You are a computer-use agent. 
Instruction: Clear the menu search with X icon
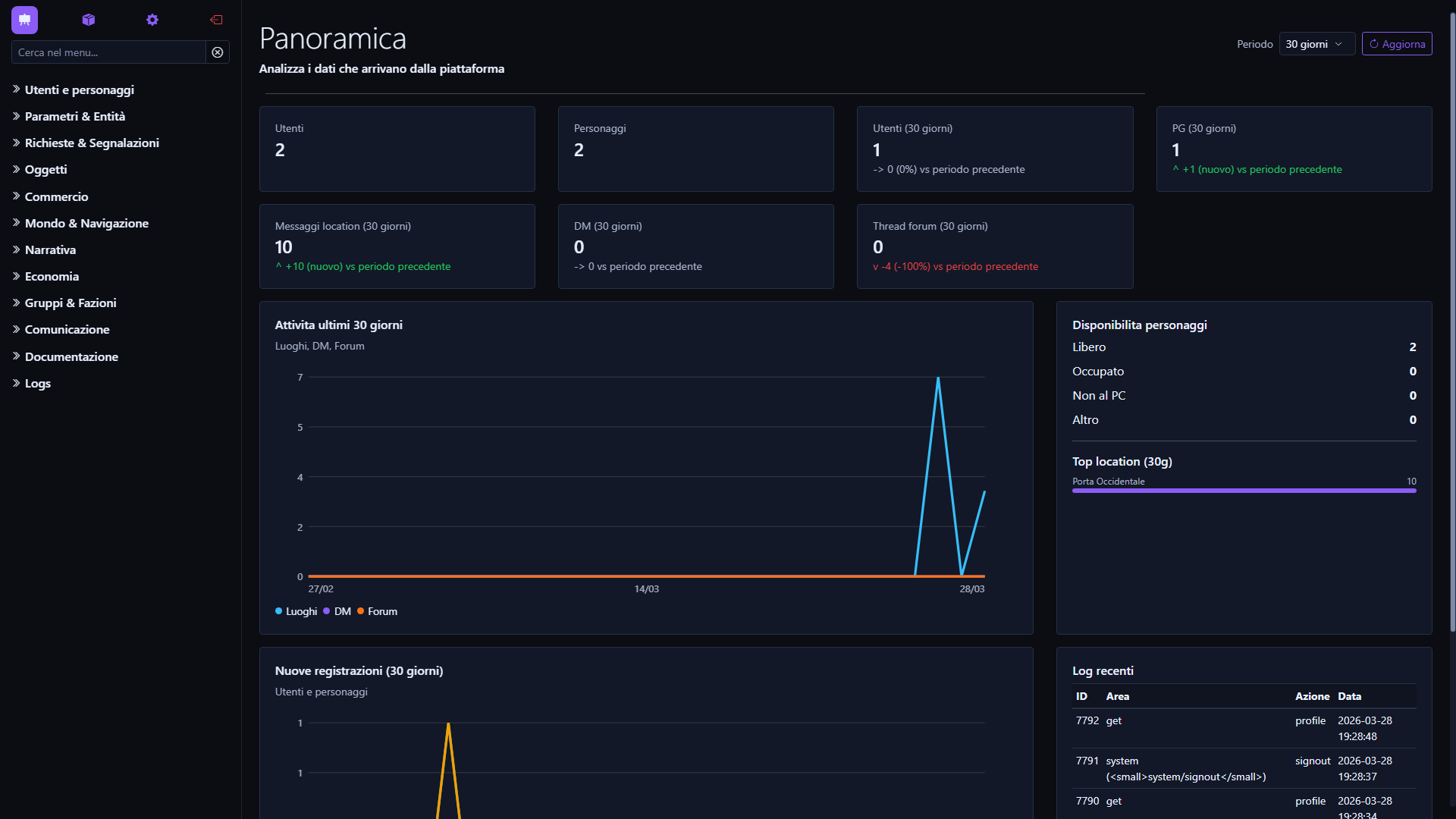coord(218,52)
